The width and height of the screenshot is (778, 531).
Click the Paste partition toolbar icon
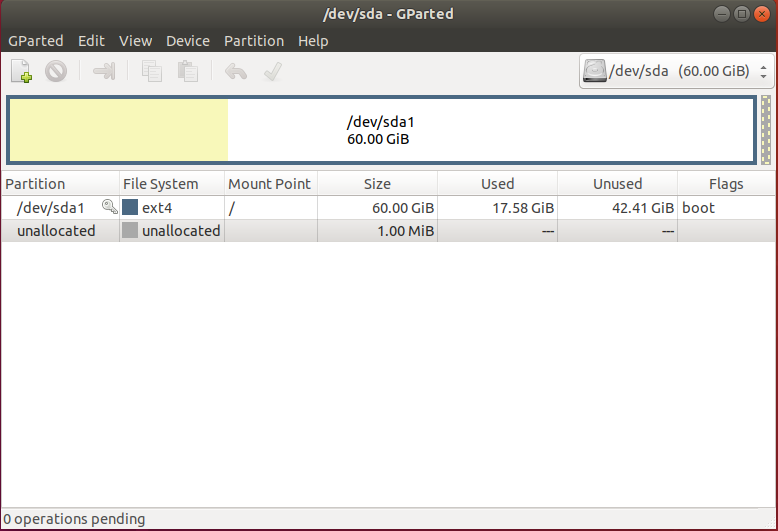coord(188,71)
